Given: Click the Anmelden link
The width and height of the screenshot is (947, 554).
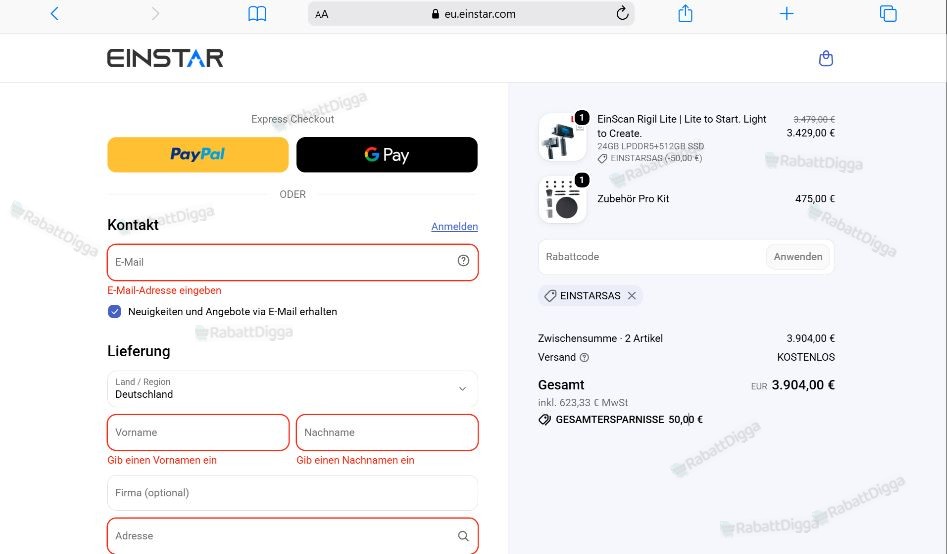Looking at the screenshot, I should (454, 227).
